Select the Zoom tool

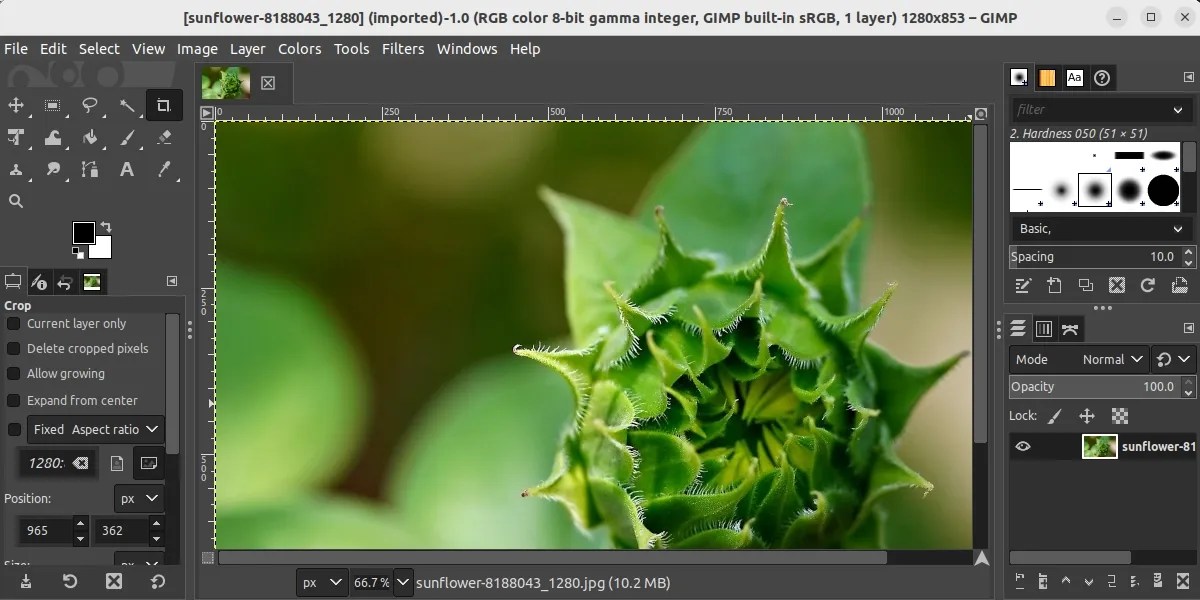(x=16, y=201)
